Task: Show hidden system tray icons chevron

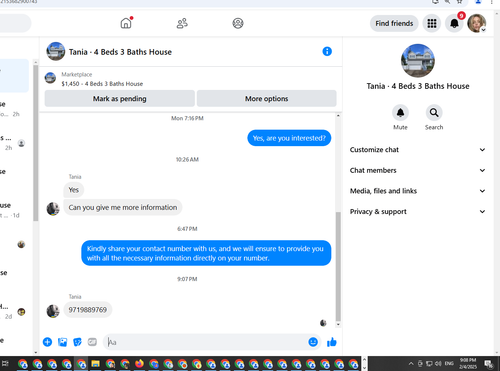Action: point(411,364)
